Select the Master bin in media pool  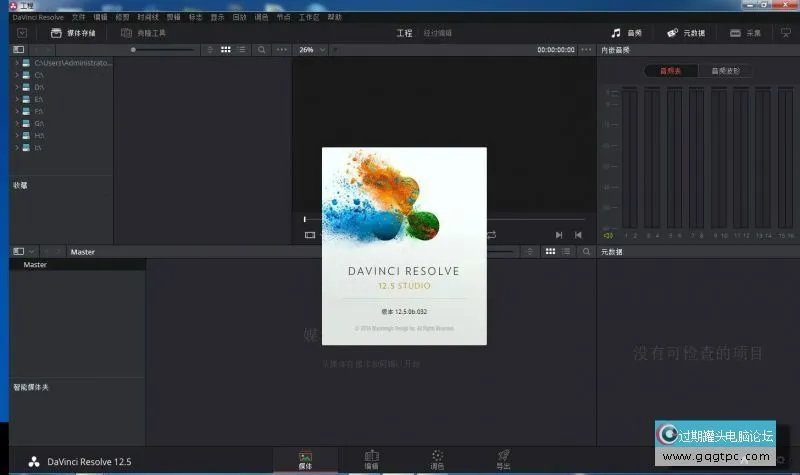click(35, 265)
